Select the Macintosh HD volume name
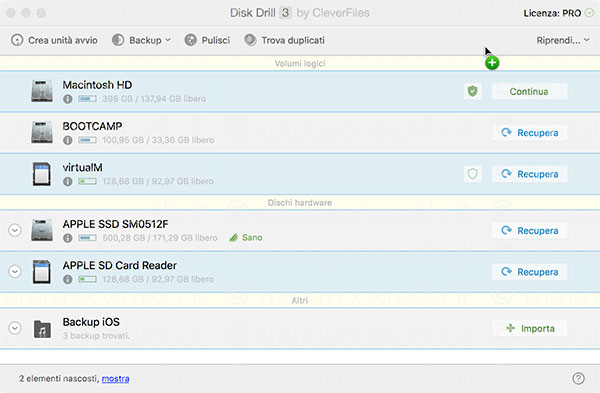 click(x=97, y=85)
